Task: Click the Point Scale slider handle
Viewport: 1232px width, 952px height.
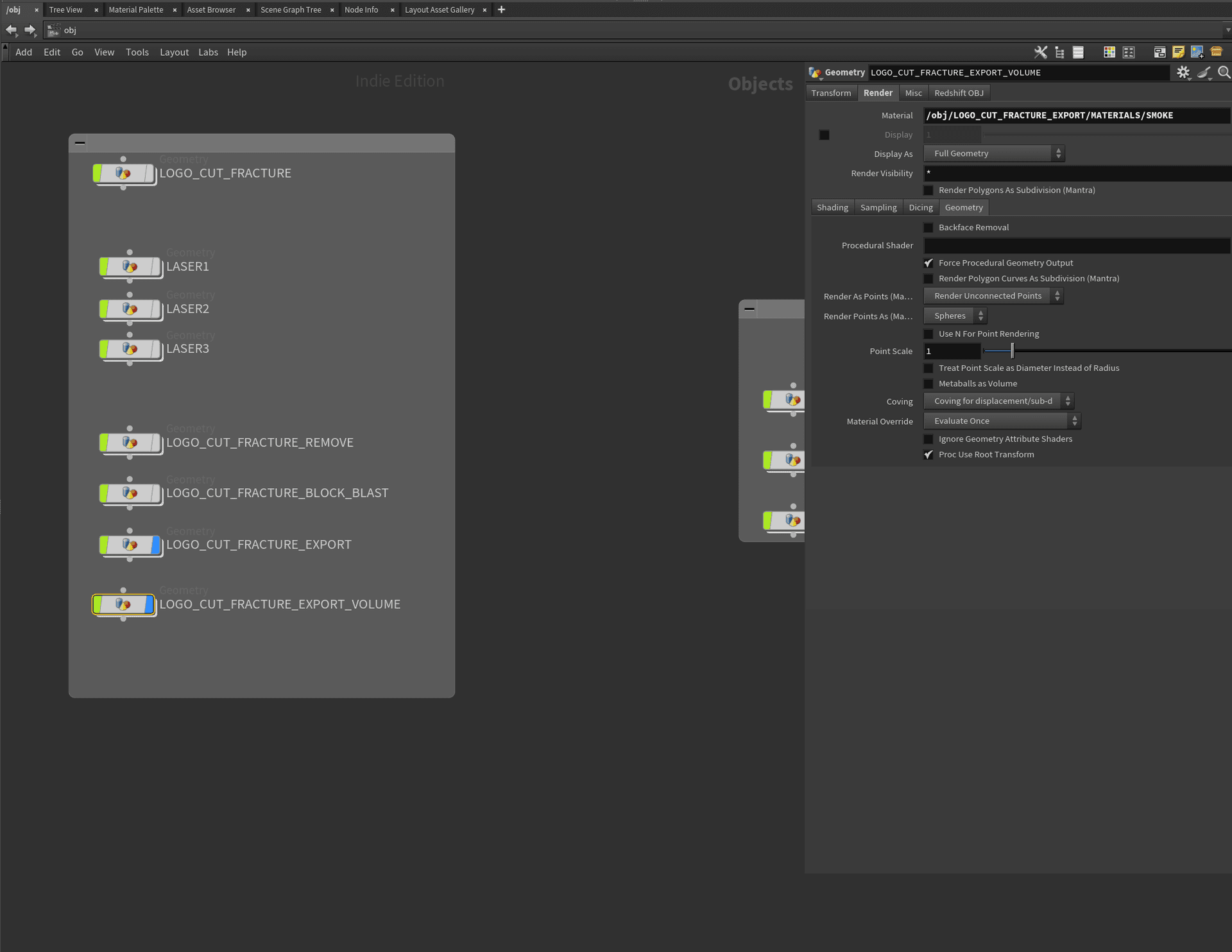Action: 1012,351
